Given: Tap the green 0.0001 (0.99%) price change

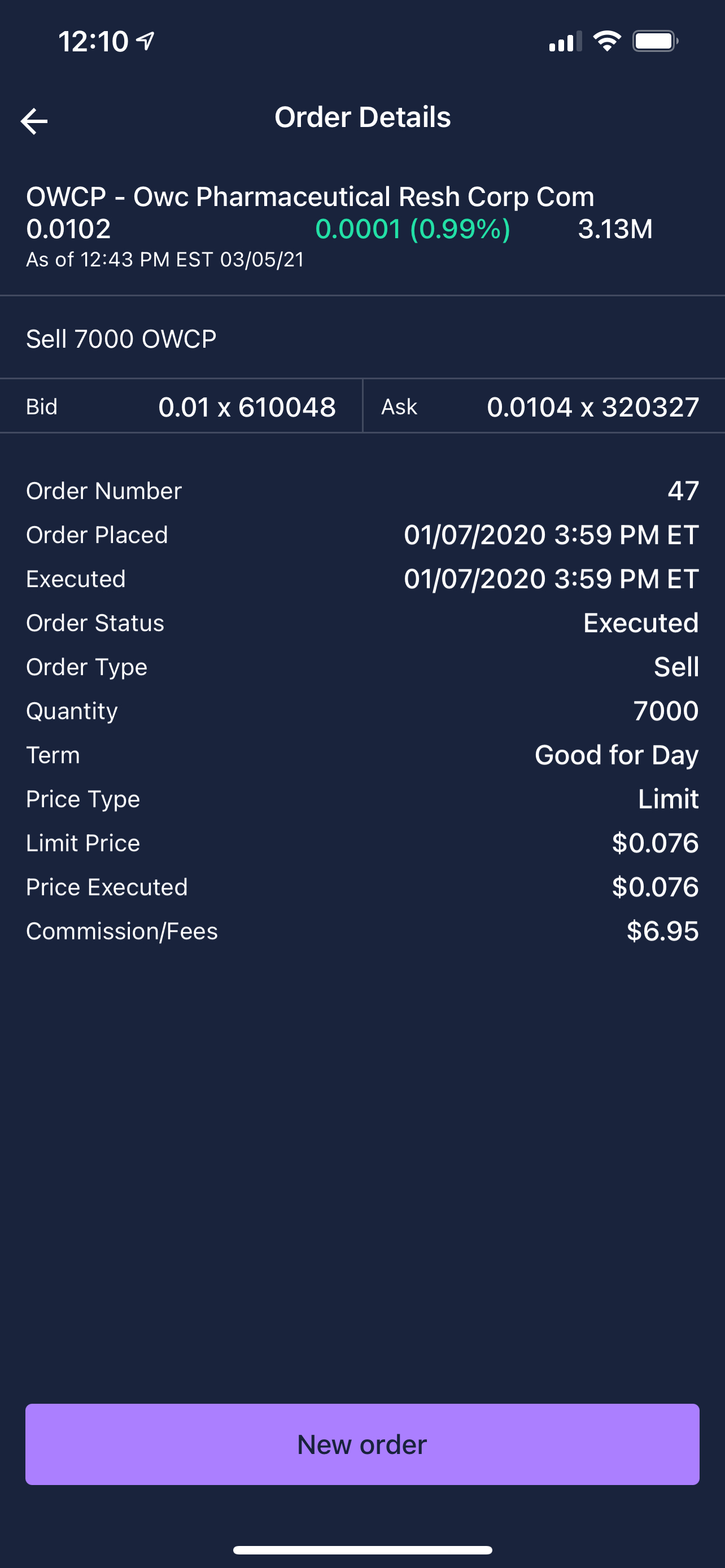Looking at the screenshot, I should (x=412, y=230).
